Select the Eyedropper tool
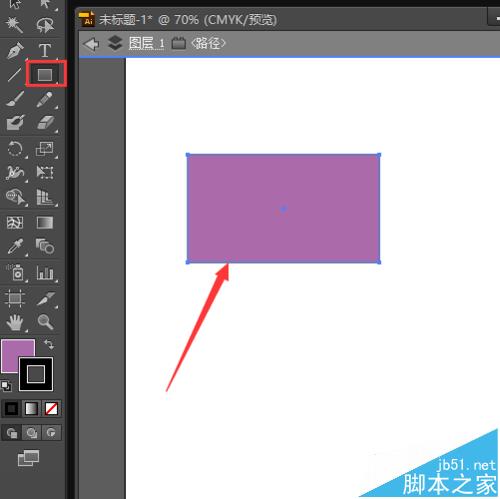500x499 pixels. tap(15, 247)
